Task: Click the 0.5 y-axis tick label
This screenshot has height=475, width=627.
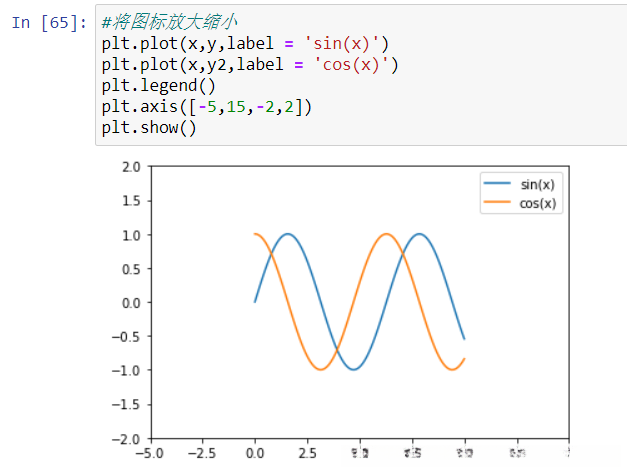Action: [x=132, y=269]
